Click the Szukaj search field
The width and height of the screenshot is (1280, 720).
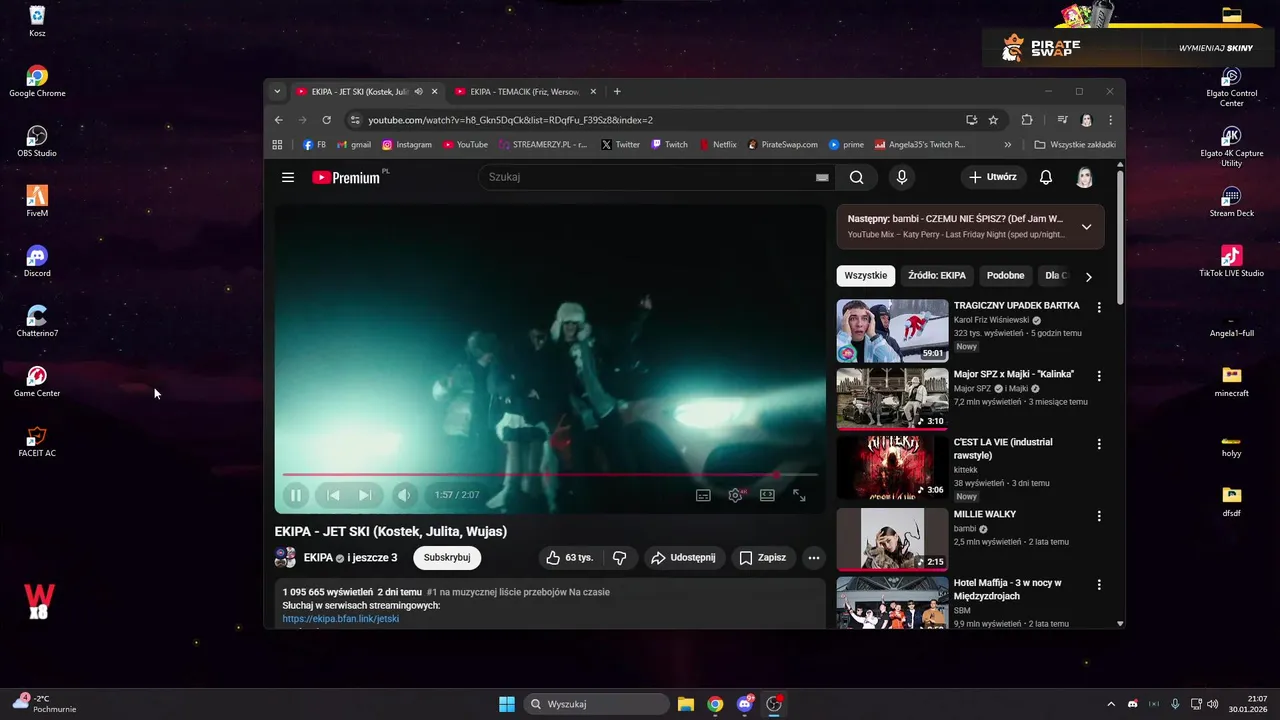pos(650,177)
